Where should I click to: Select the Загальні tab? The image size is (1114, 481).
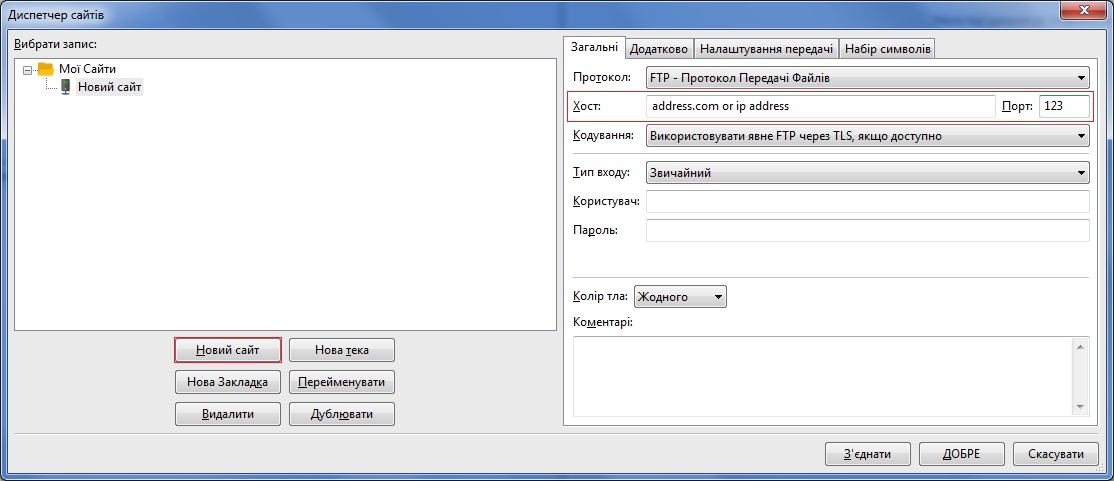[x=594, y=47]
